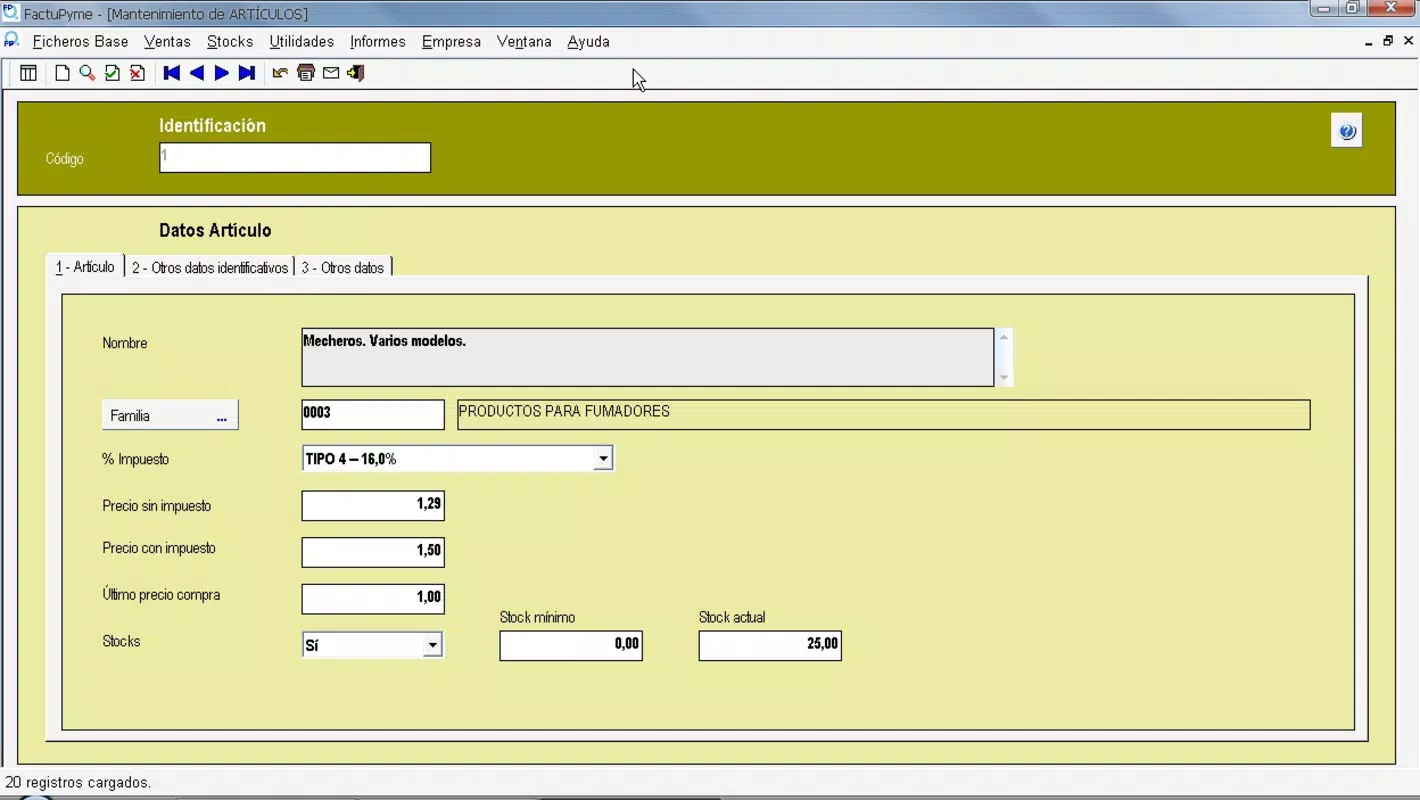Switch to 2 - Otros datos identificativos tab
Viewport: 1420px width, 800px height.
(x=210, y=268)
